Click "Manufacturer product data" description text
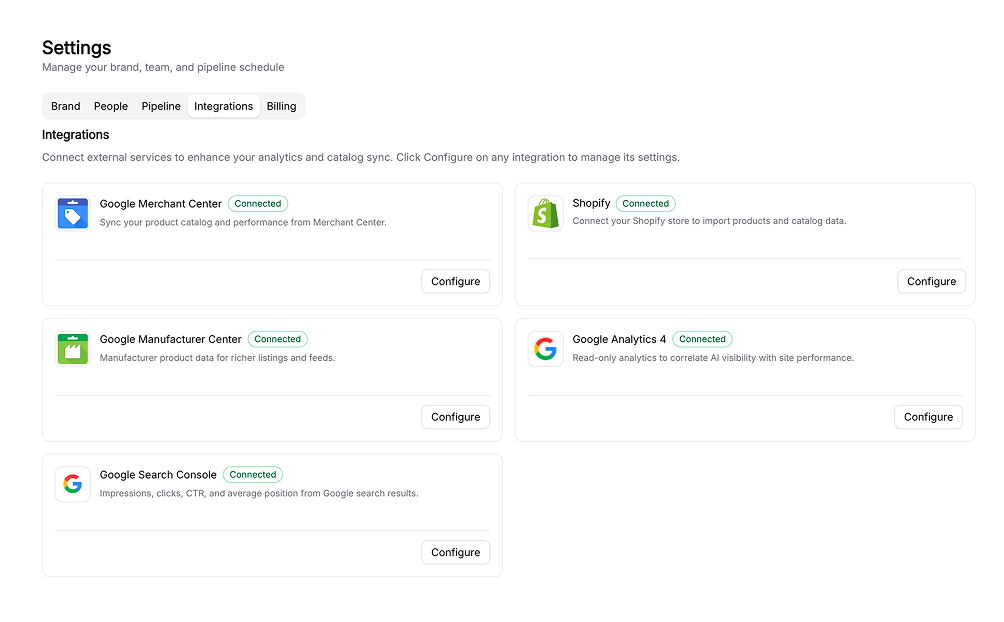This screenshot has width=1004, height=622. pyautogui.click(x=217, y=358)
